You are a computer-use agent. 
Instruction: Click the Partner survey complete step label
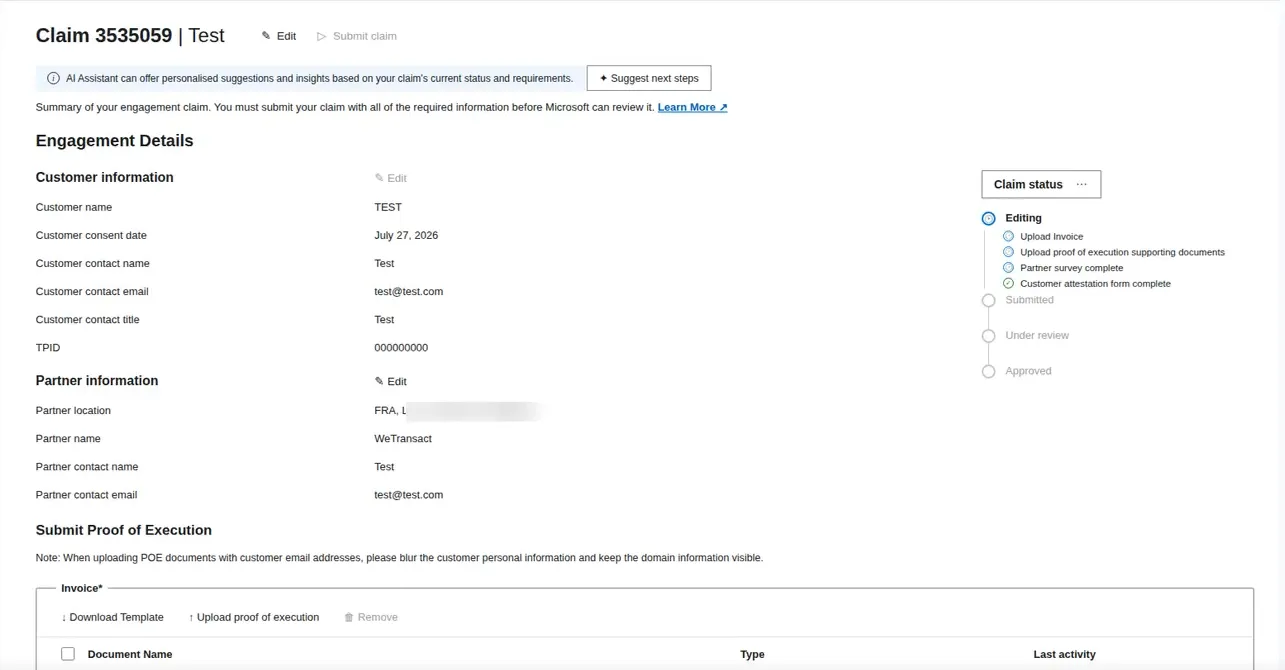click(1072, 268)
